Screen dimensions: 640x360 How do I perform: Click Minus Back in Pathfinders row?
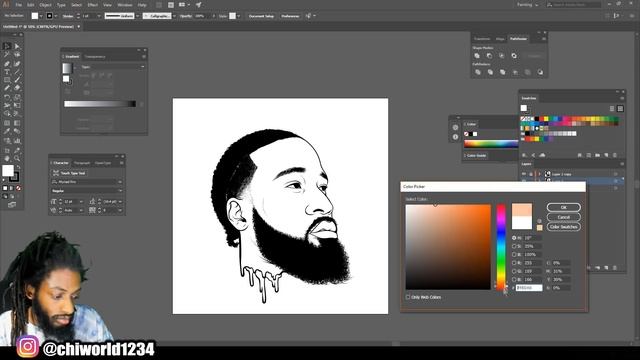(x=540, y=72)
